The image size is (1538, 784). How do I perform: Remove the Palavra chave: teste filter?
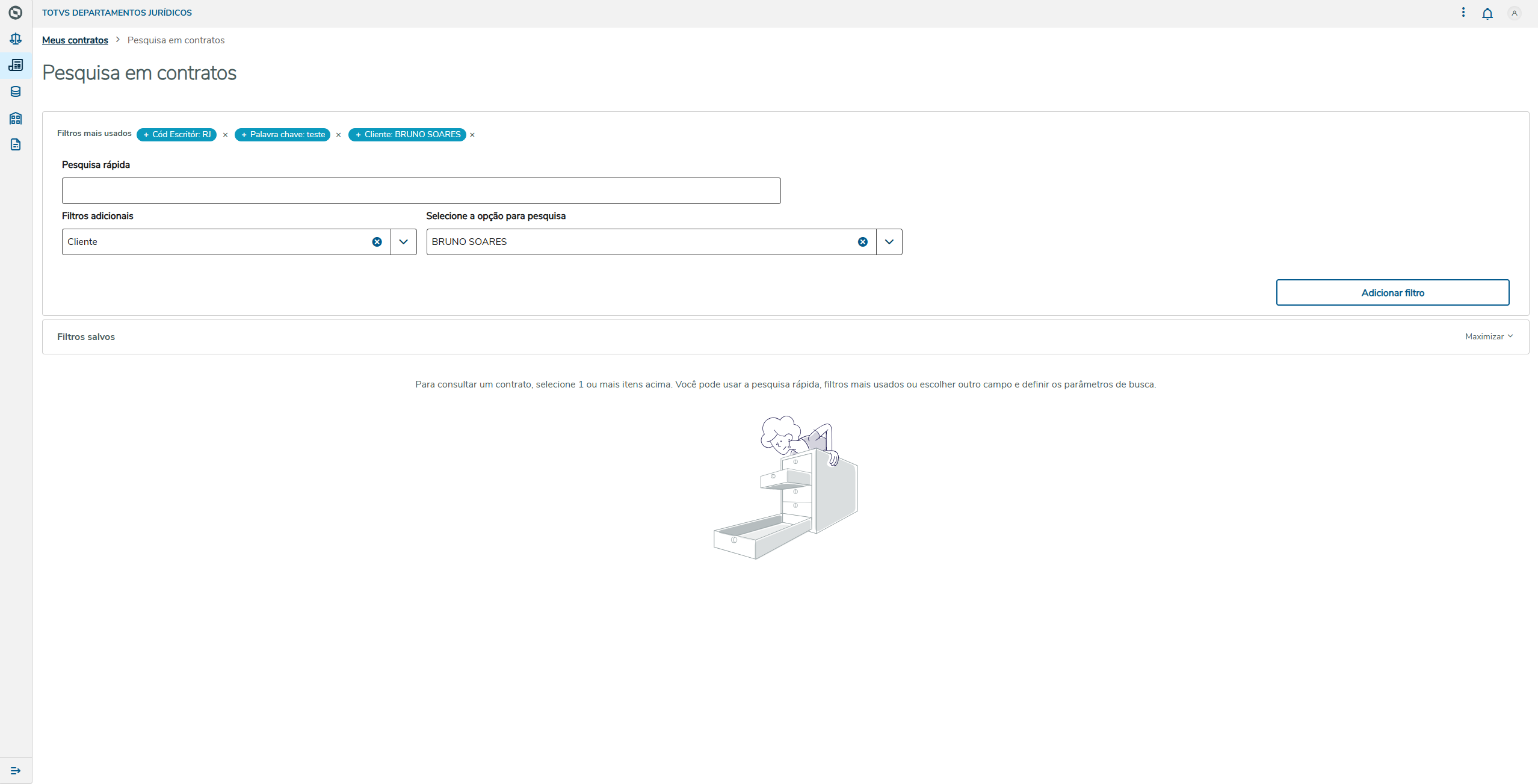(x=338, y=135)
